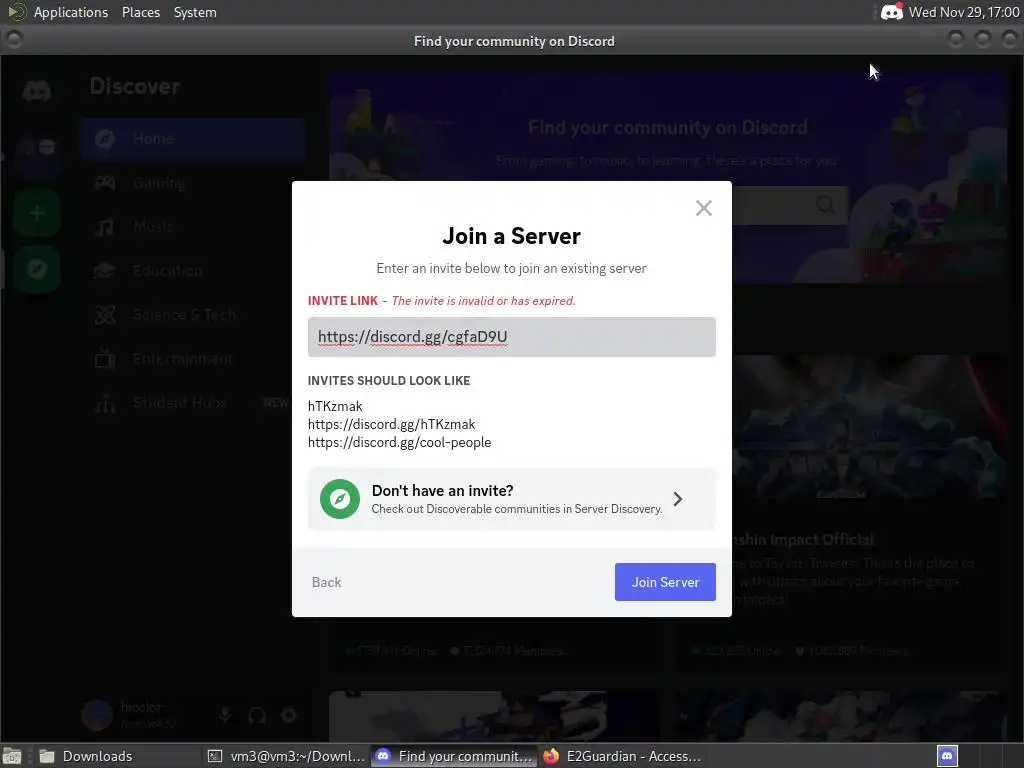This screenshot has width=1024, height=768.
Task: Open Server Discovery via the chevron arrow
Action: click(678, 499)
